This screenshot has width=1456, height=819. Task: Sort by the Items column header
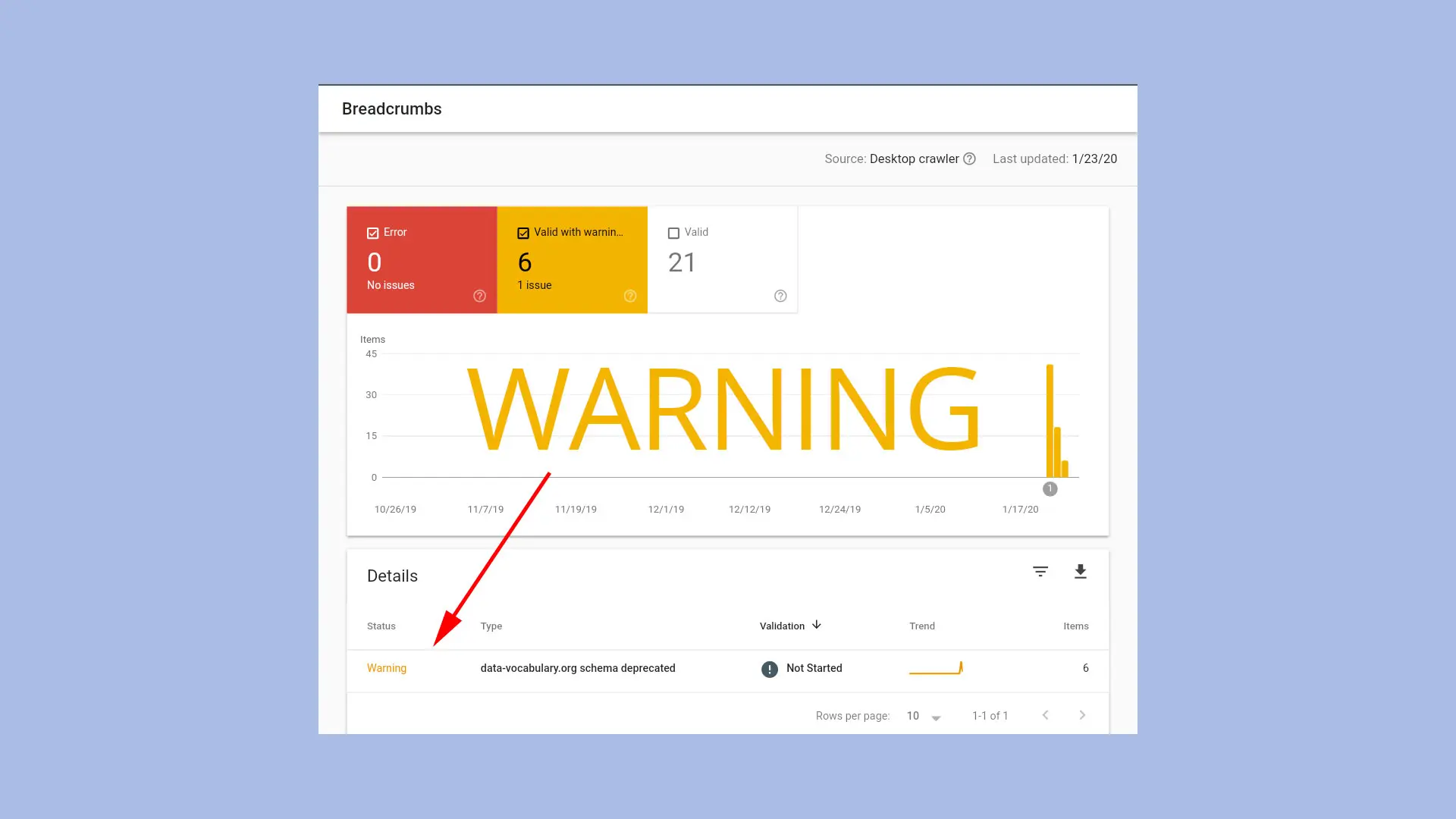coord(1075,626)
